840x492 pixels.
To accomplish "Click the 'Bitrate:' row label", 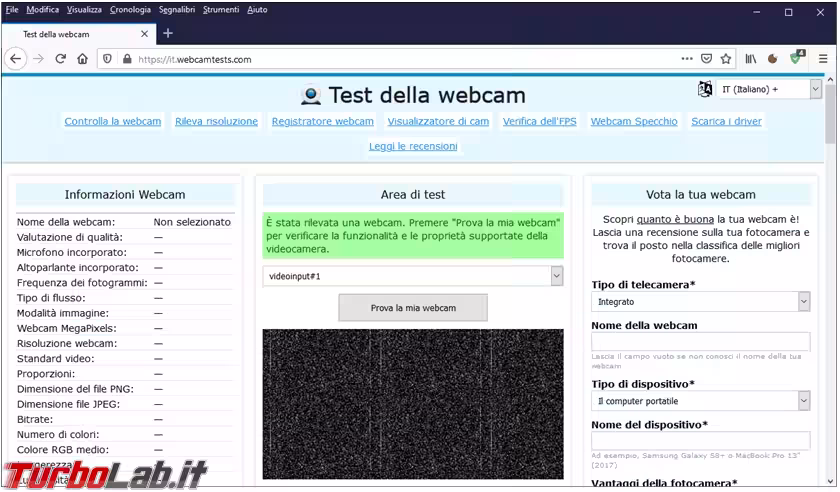I will tap(35, 420).
